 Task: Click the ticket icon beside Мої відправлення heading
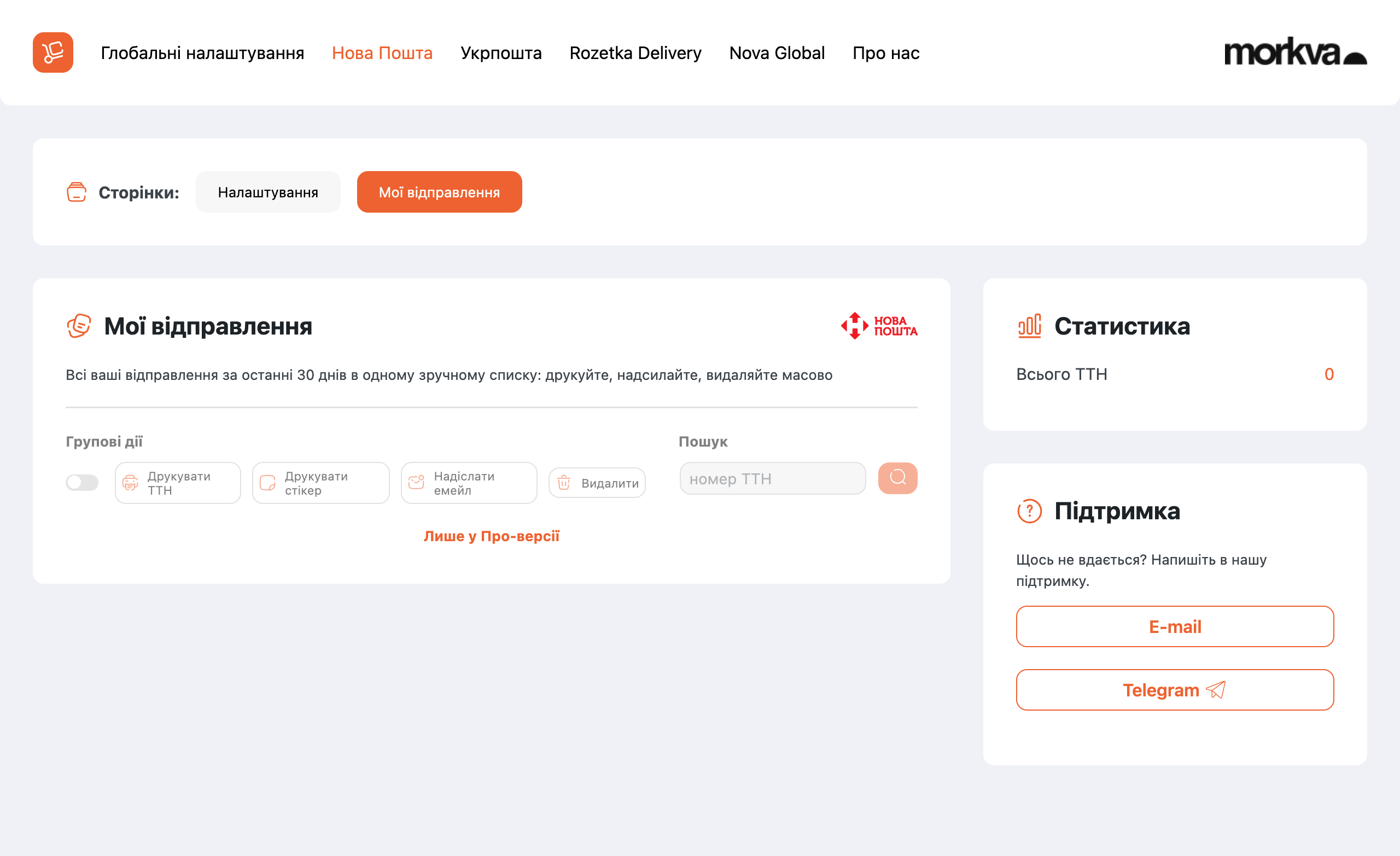tap(78, 326)
